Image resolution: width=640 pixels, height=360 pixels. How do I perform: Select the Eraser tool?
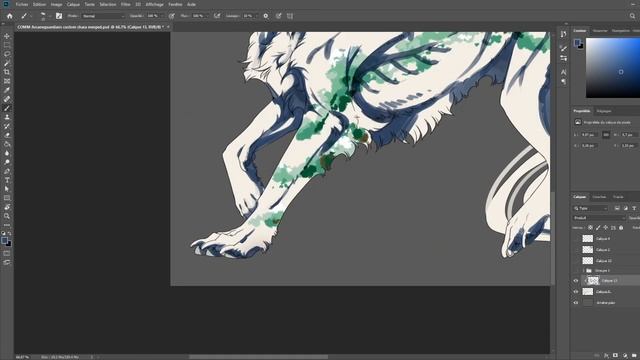7,135
